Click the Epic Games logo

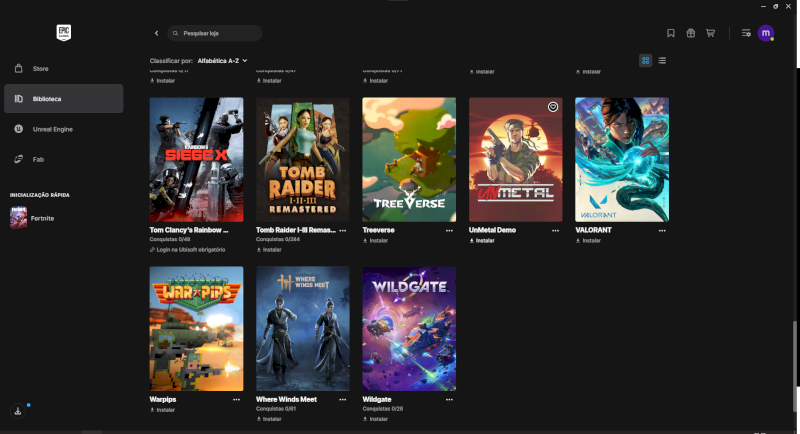tap(64, 33)
